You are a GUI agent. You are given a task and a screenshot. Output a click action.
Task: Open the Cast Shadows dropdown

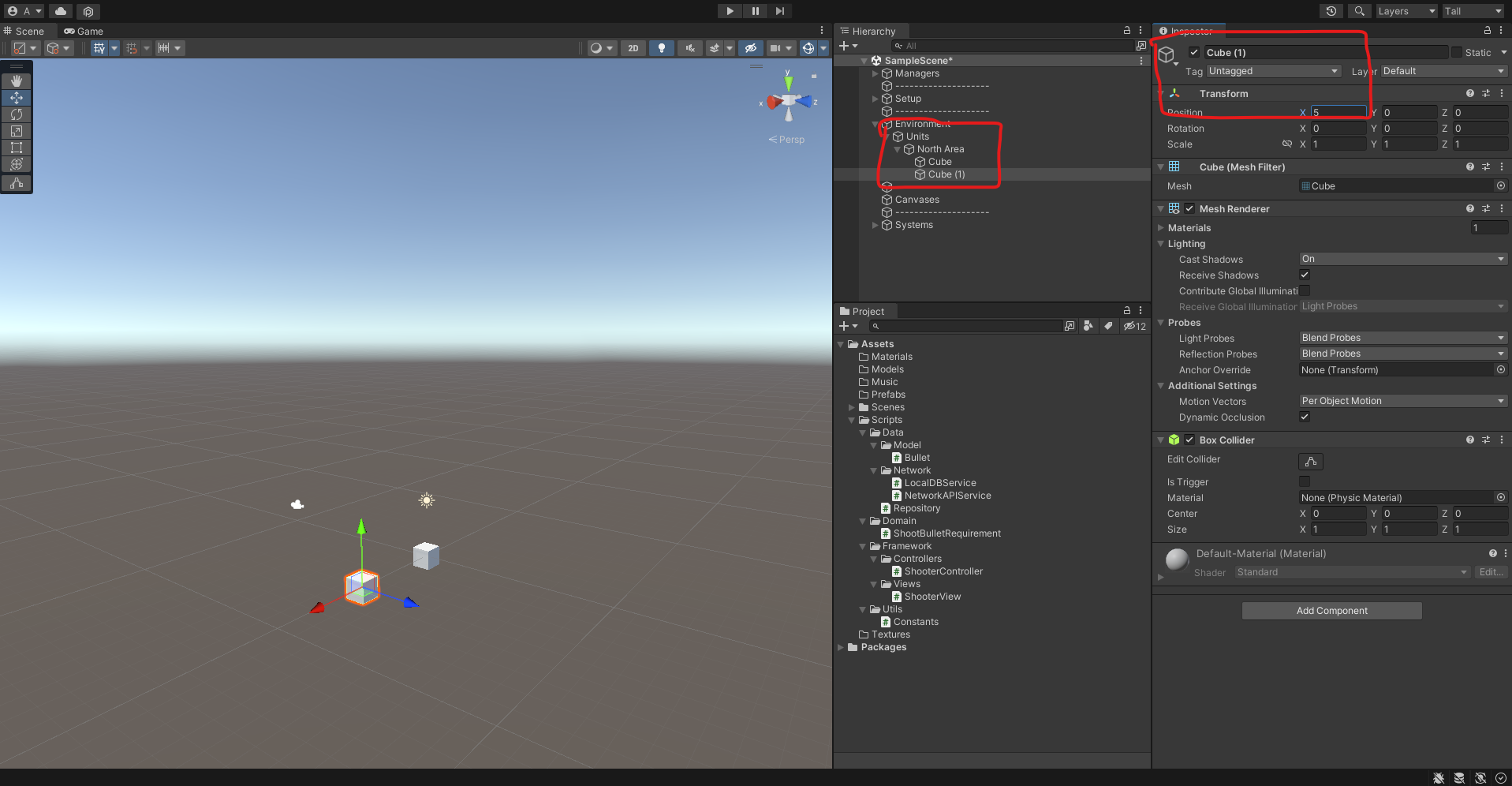tap(1403, 259)
